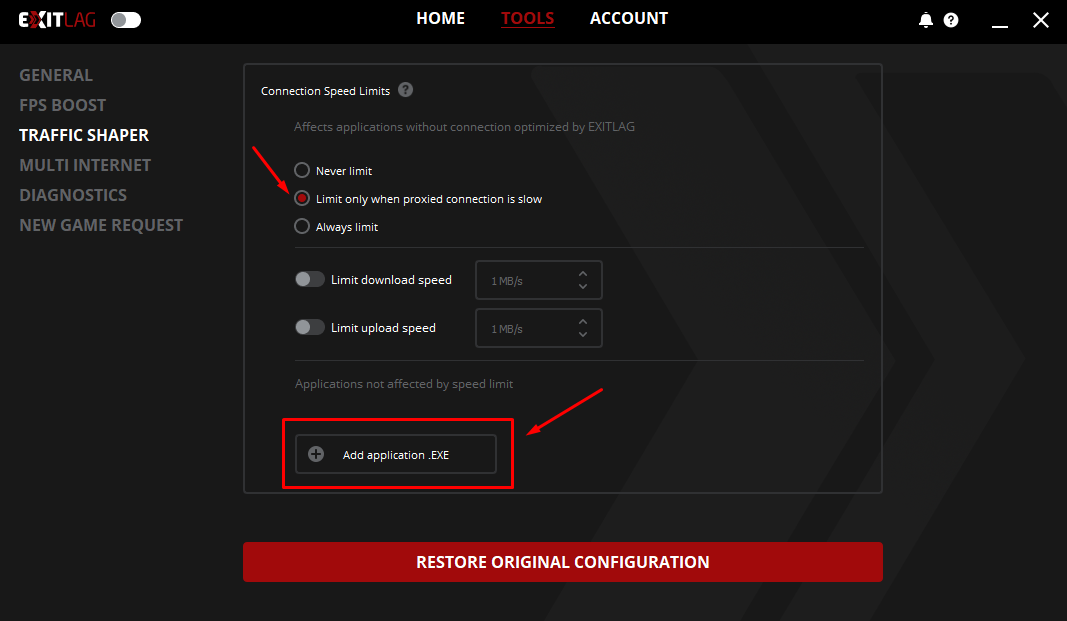Open the ACCOUNT tab
This screenshot has height=621, width=1067.
[629, 19]
